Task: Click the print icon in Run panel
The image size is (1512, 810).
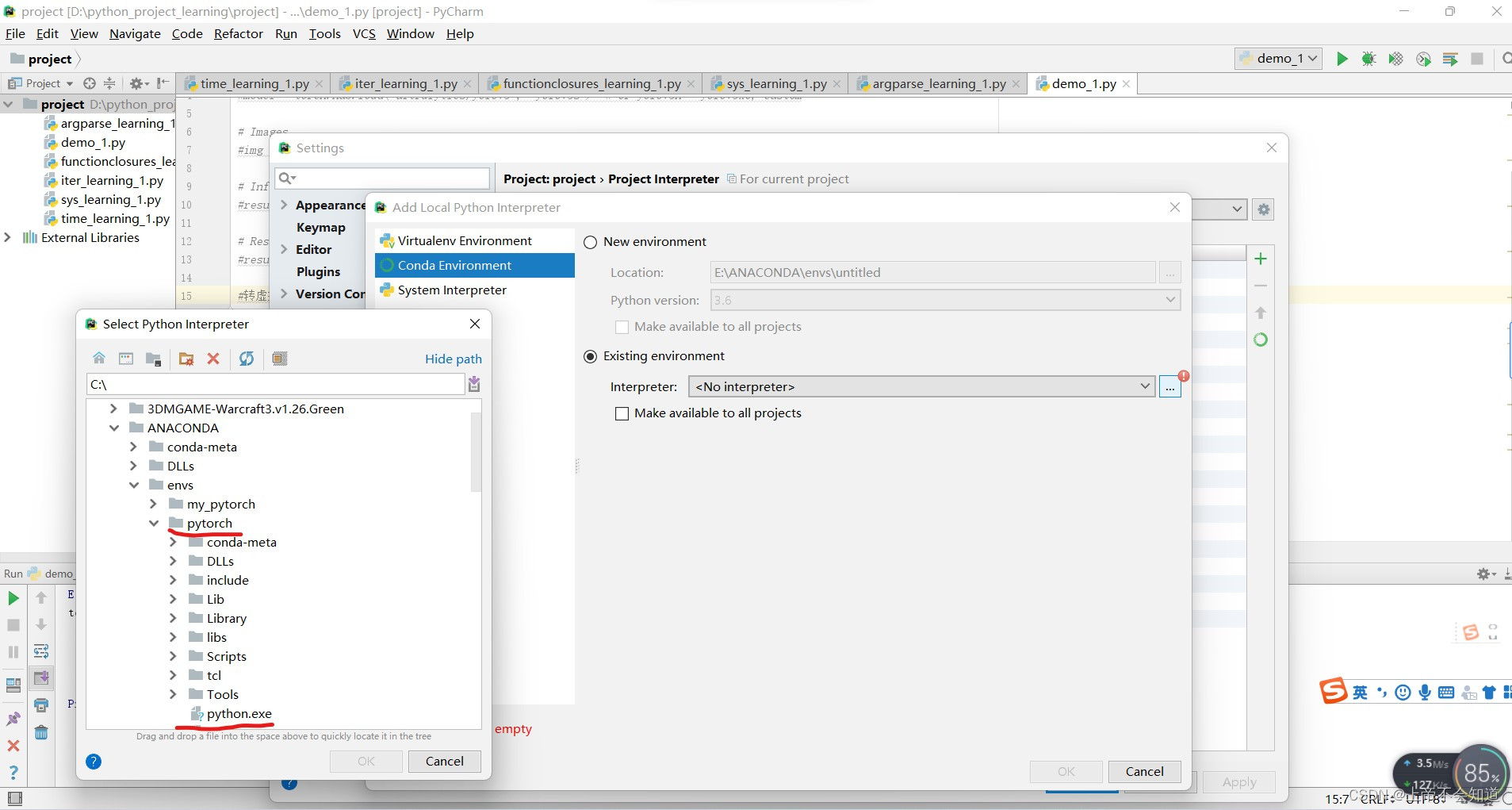Action: pos(41,704)
